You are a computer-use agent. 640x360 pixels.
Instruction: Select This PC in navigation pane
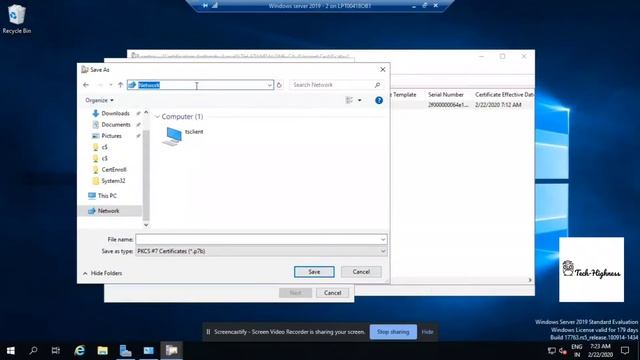107,196
